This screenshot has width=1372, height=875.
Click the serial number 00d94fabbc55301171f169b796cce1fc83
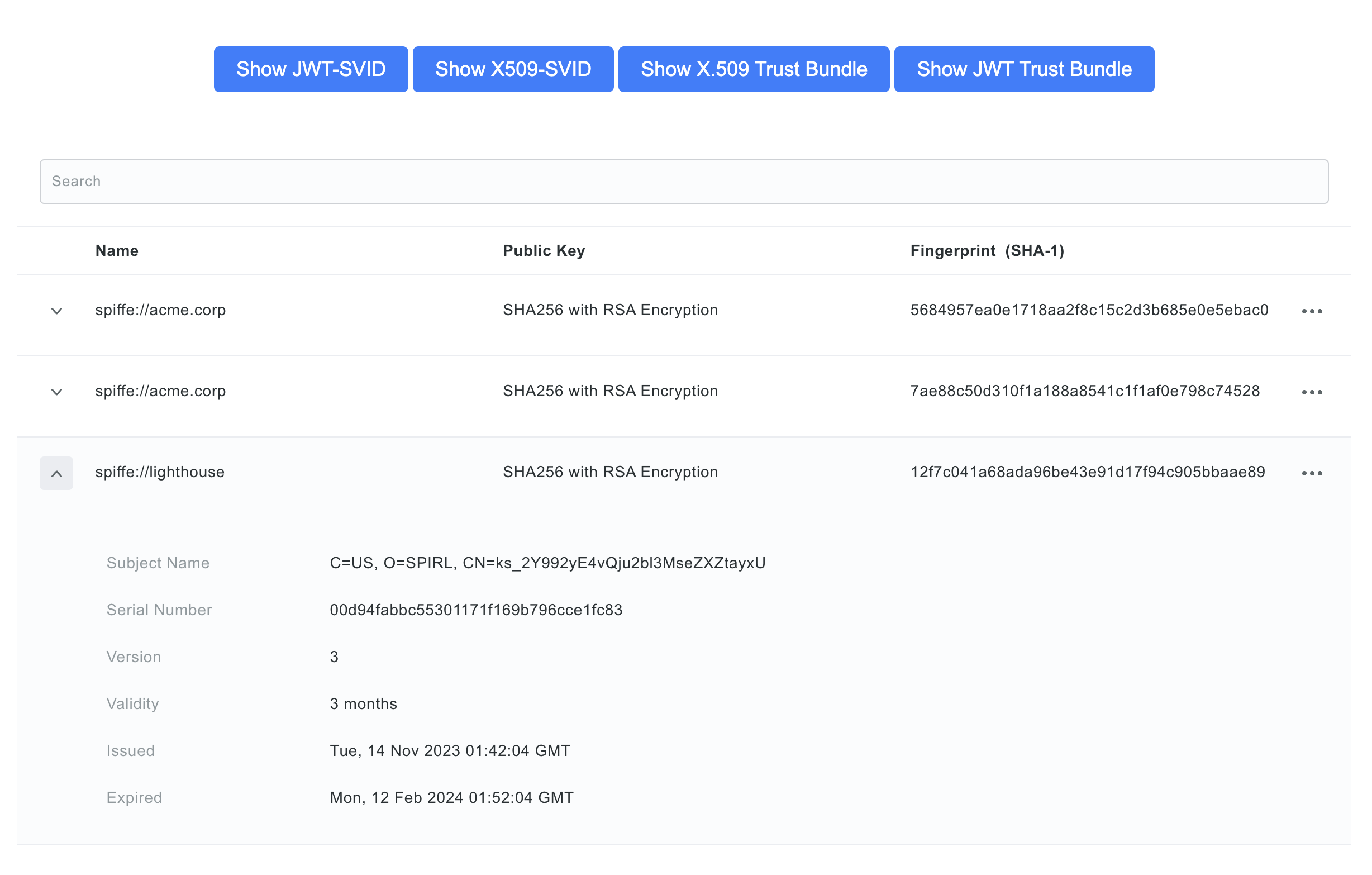pyautogui.click(x=476, y=610)
